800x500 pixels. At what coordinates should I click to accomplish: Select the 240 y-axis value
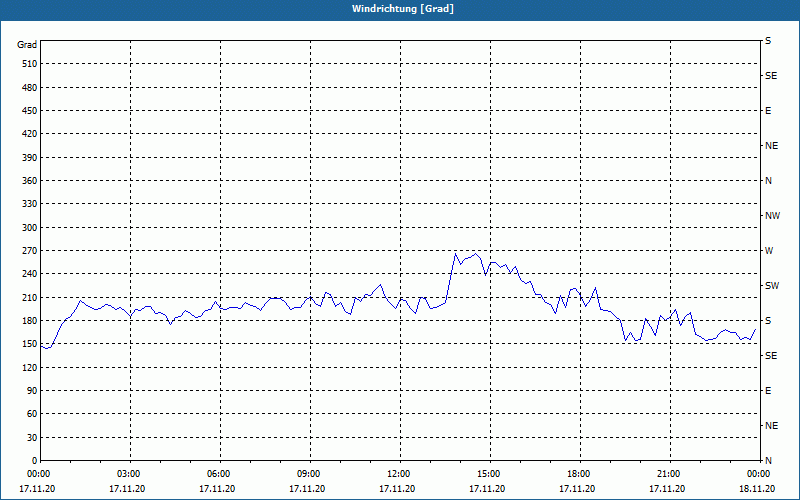(x=30, y=273)
